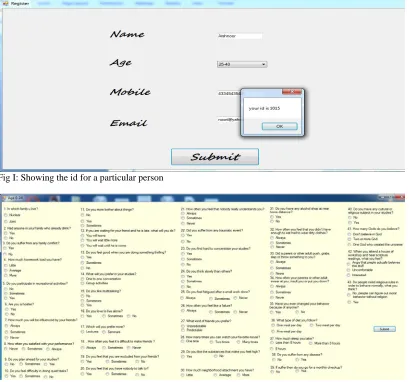Viewport: 409px width, 382px height.
Task: Select 'Yes' for question 43 religious rules
Action: (x=349, y=302)
